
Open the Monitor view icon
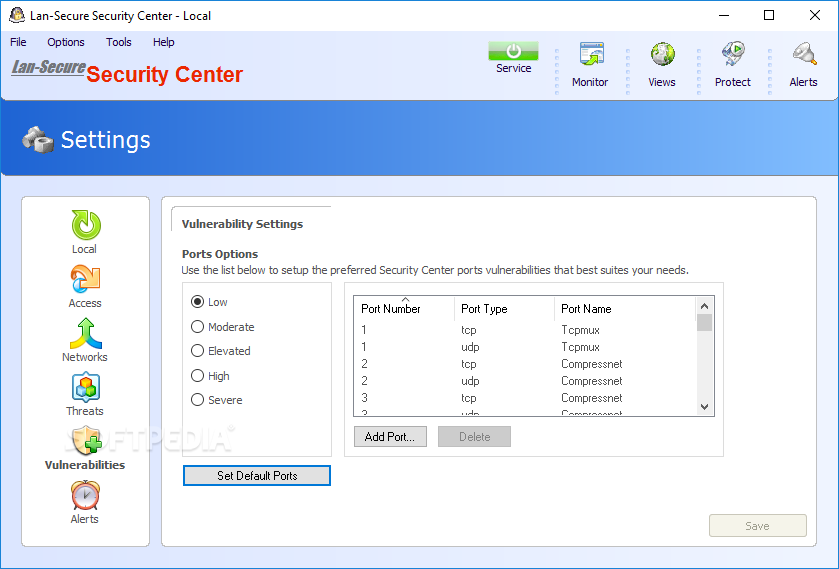coord(591,54)
